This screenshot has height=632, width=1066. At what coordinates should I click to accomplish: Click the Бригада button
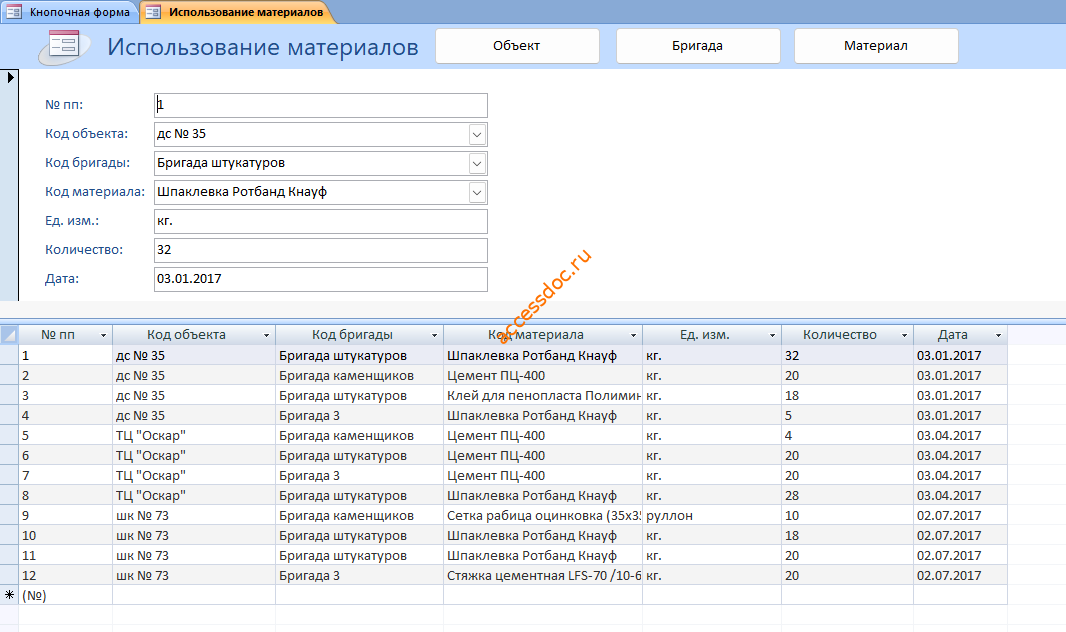(x=698, y=46)
